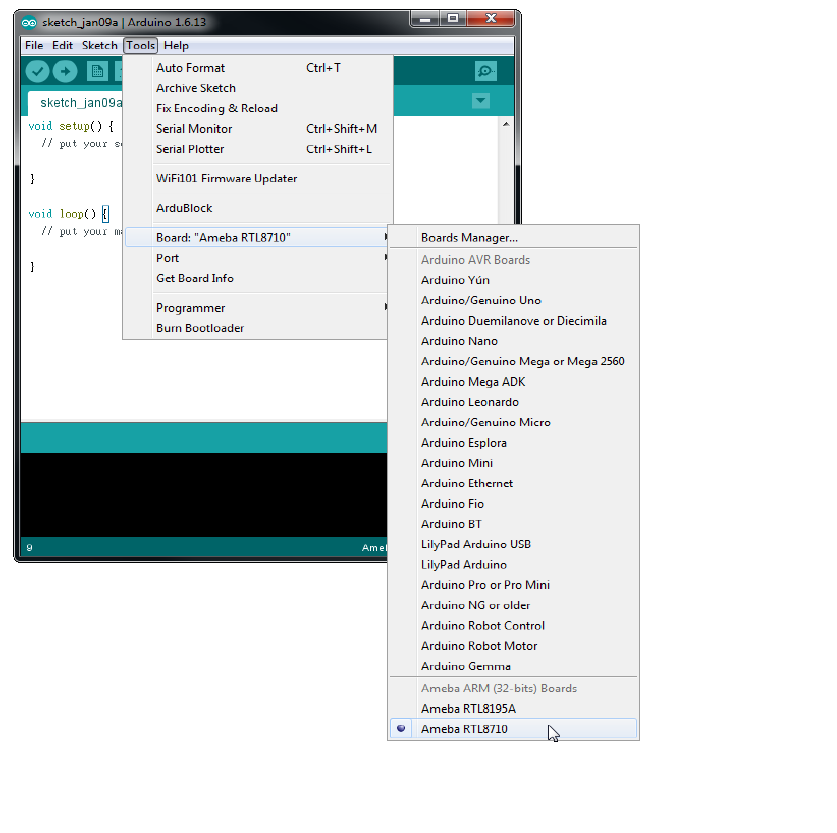The height and width of the screenshot is (833, 837).
Task: Select Arduino Robot Motor board
Action: 514,646
